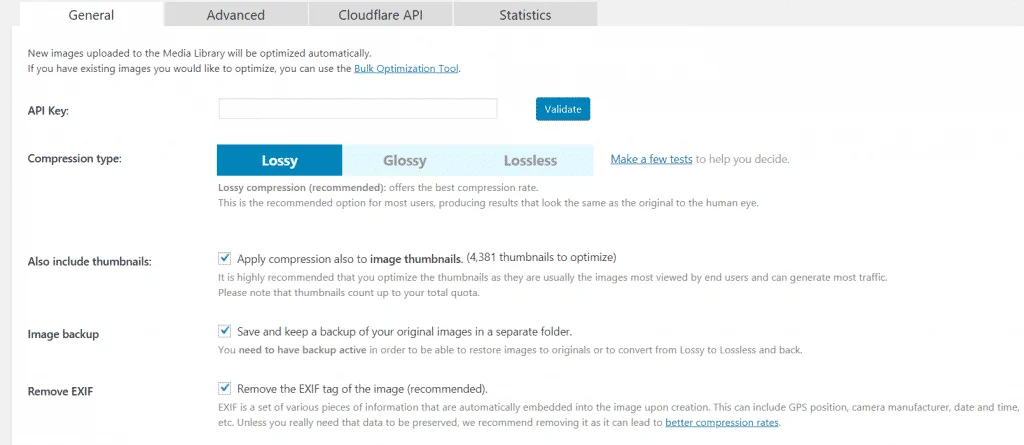The width and height of the screenshot is (1024, 445).
Task: Open the Cloudflare API tab
Action: (381, 14)
